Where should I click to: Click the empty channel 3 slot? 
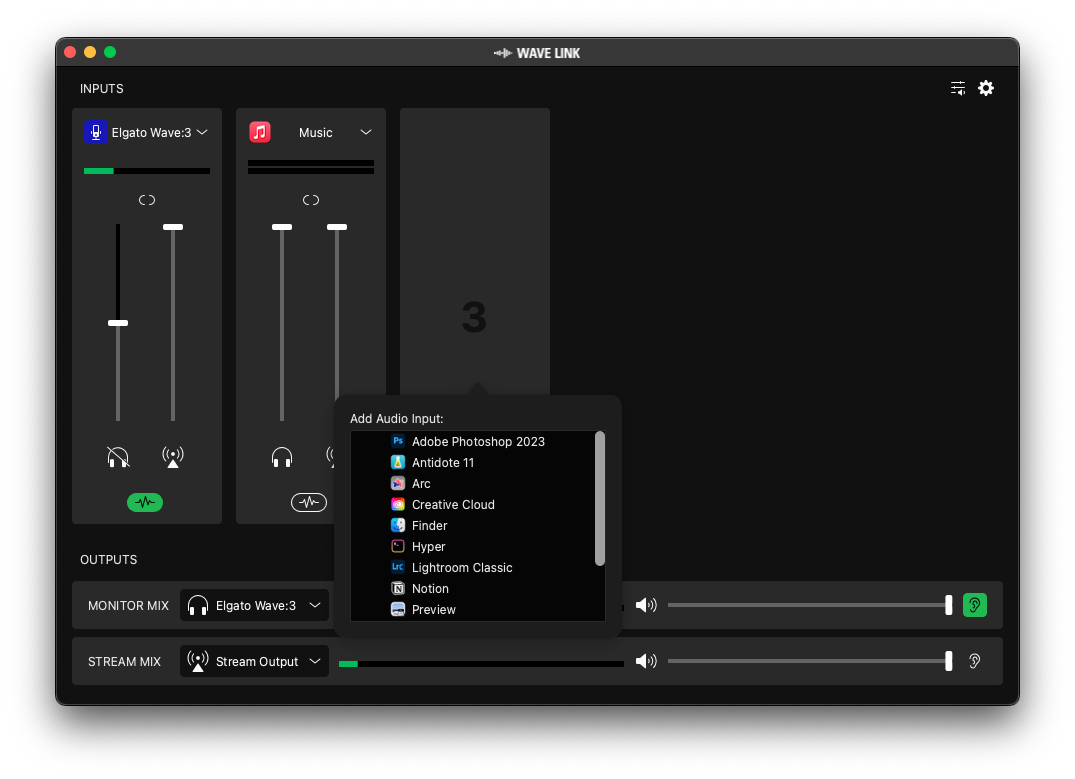(474, 251)
